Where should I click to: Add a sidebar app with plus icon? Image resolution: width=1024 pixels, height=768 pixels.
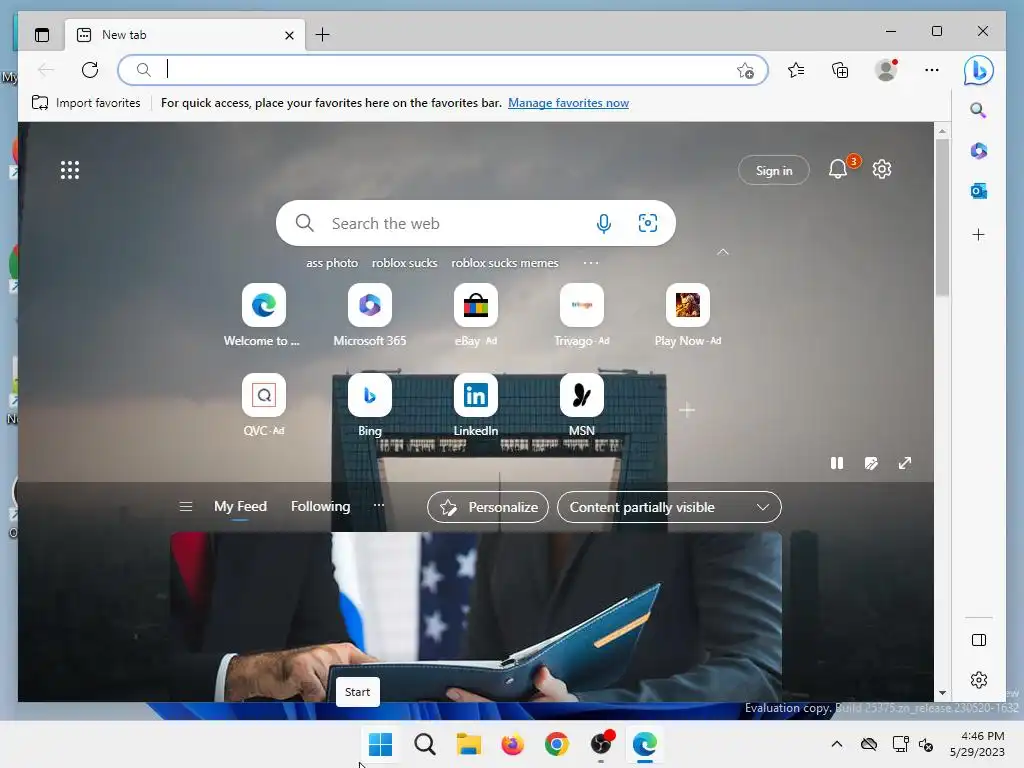pyautogui.click(x=978, y=234)
